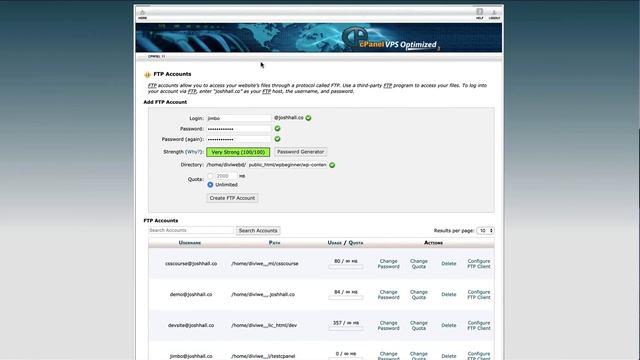Click the 80 / ∞ MB usage text
The height and width of the screenshot is (360, 640).
(346, 261)
